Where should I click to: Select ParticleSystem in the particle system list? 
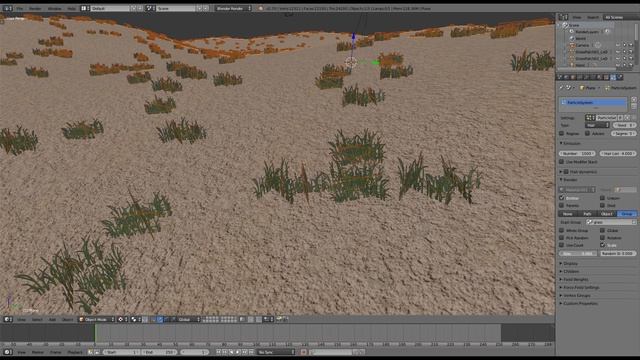593,102
